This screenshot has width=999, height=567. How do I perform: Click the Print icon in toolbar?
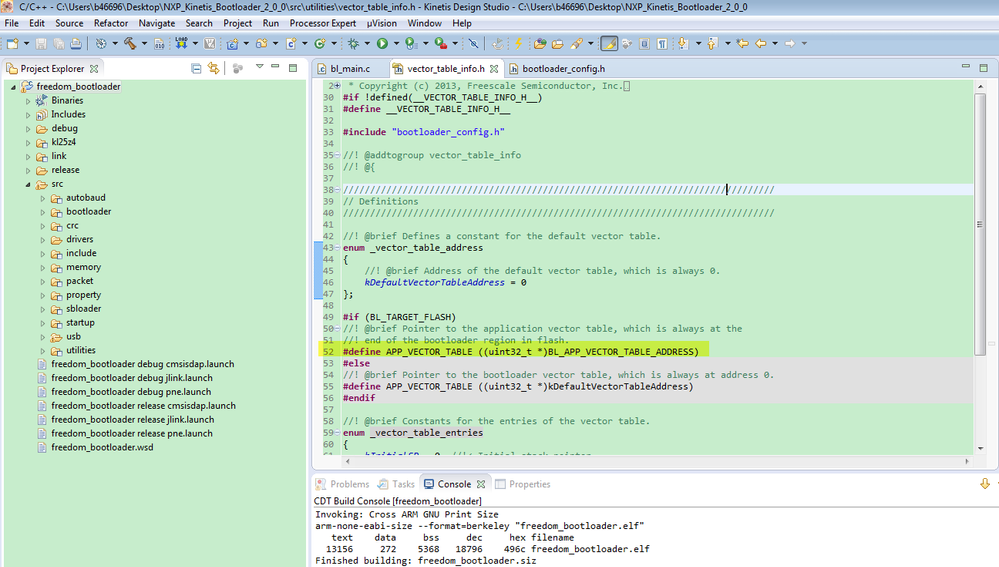click(76, 43)
